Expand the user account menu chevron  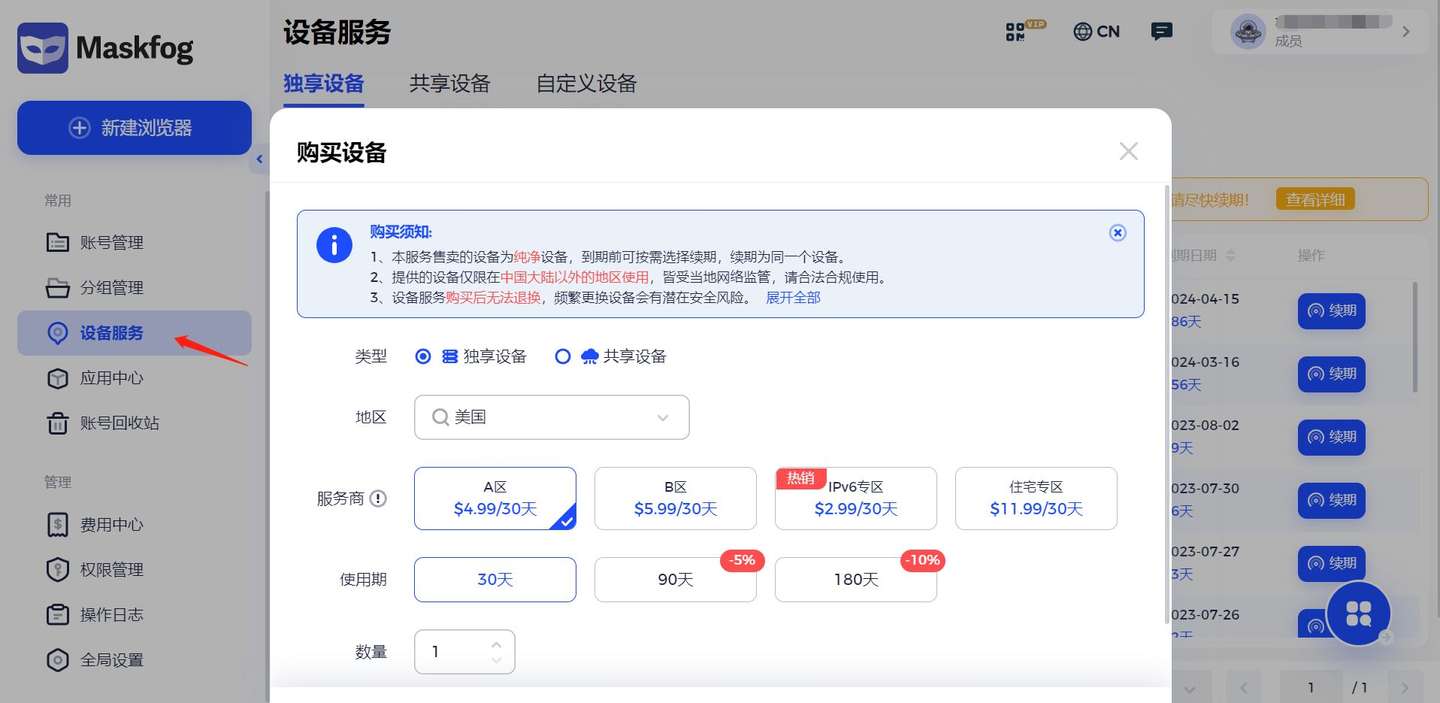[1406, 32]
